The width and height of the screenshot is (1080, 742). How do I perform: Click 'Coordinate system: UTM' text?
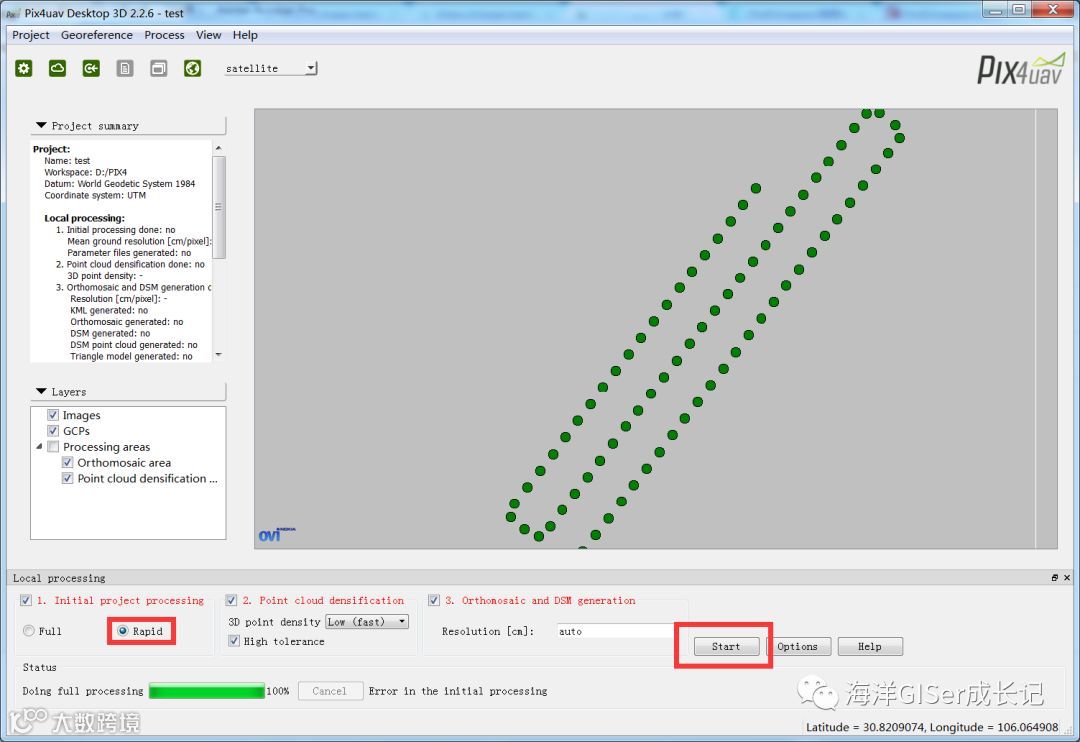tap(95, 196)
